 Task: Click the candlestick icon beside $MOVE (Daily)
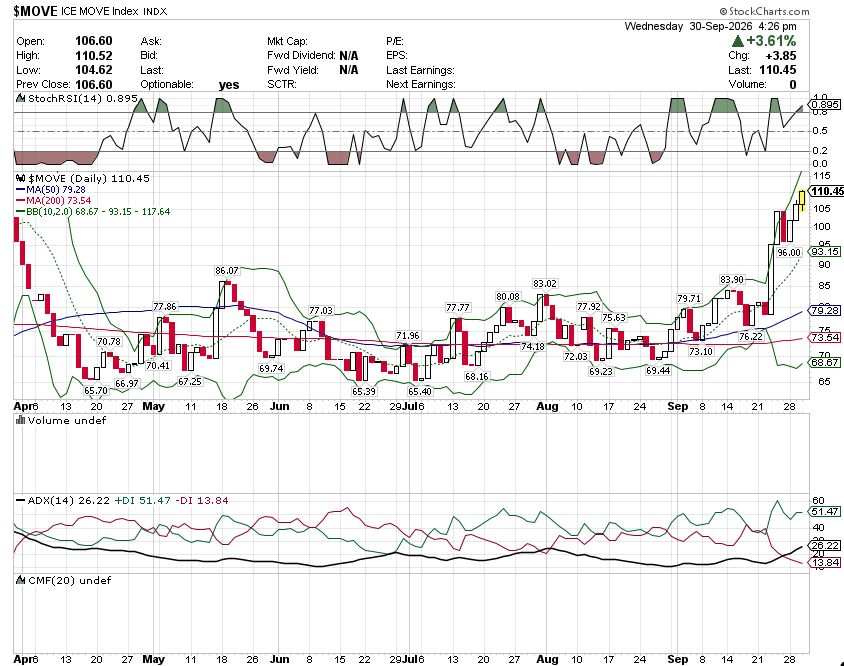[20, 178]
